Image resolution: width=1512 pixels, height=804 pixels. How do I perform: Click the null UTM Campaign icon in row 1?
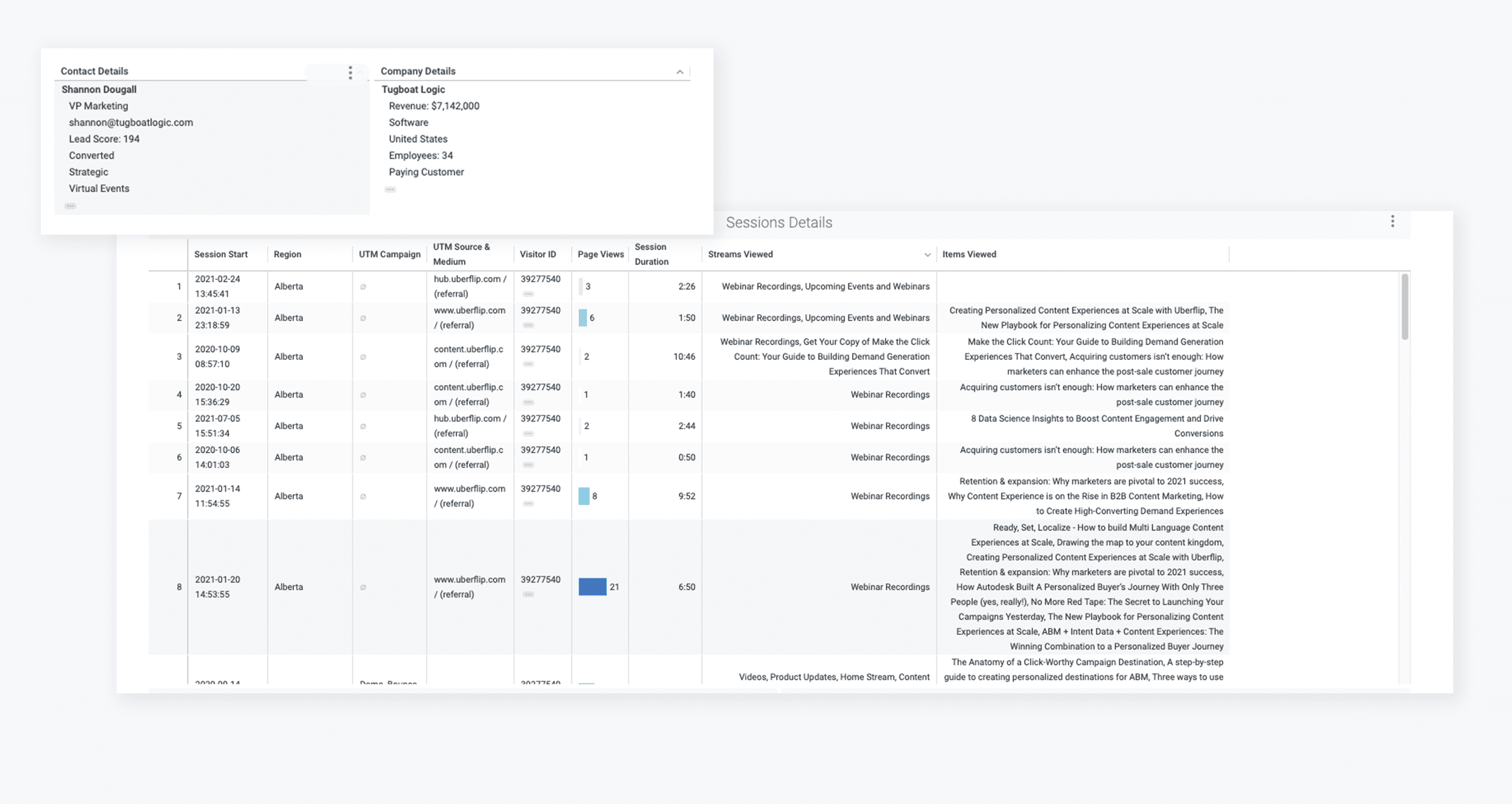click(363, 287)
